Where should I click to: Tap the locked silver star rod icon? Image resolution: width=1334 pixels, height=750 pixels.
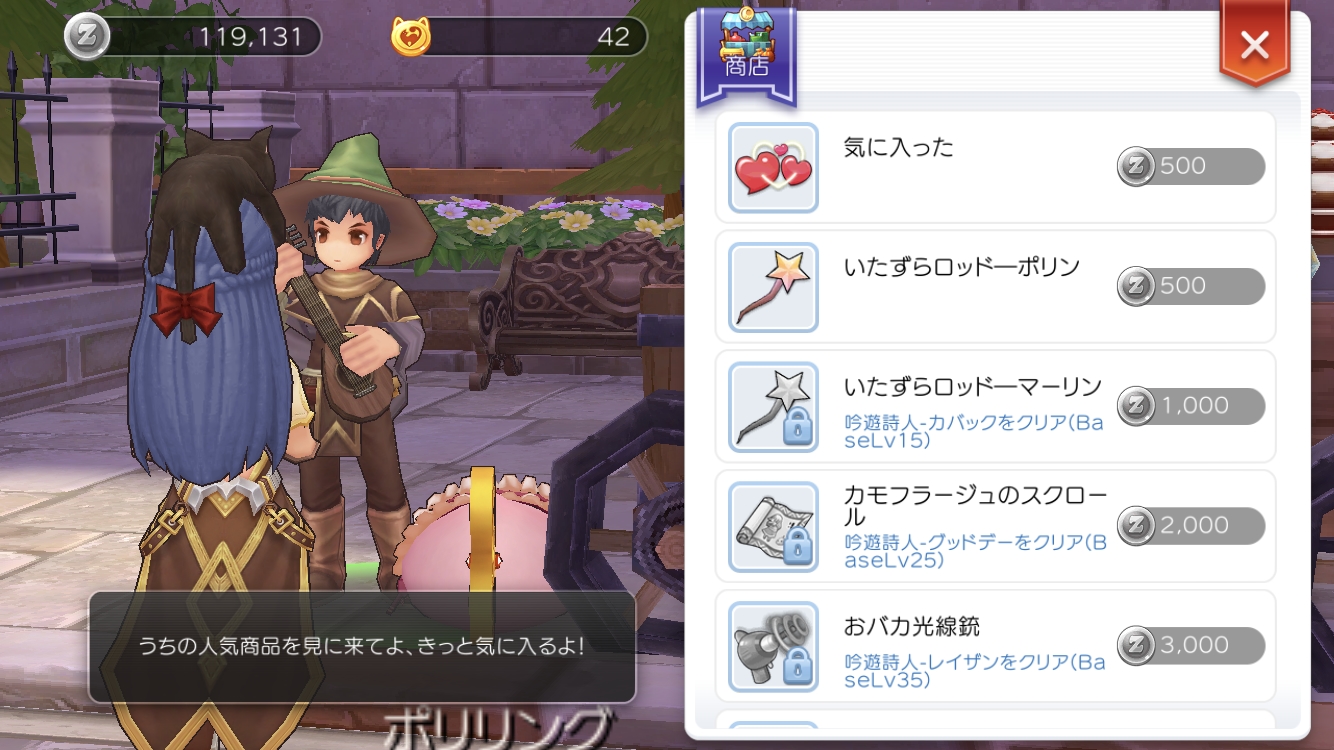[773, 407]
